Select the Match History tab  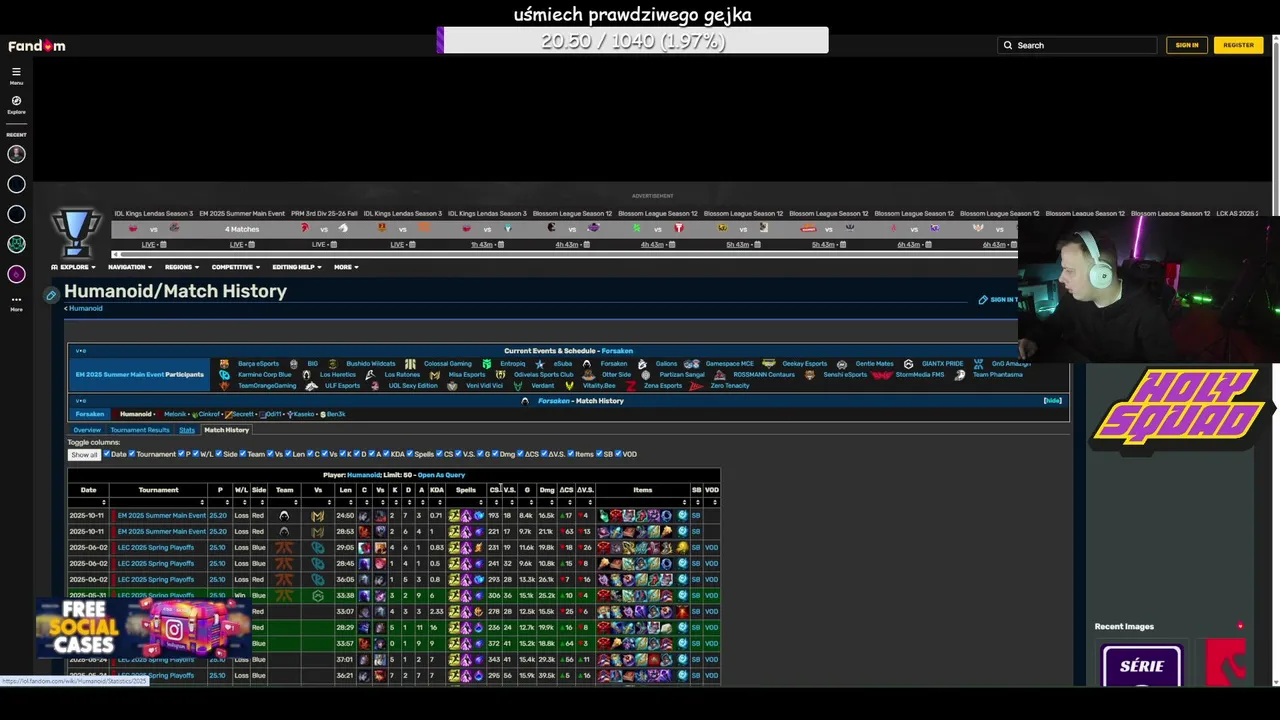click(x=227, y=430)
